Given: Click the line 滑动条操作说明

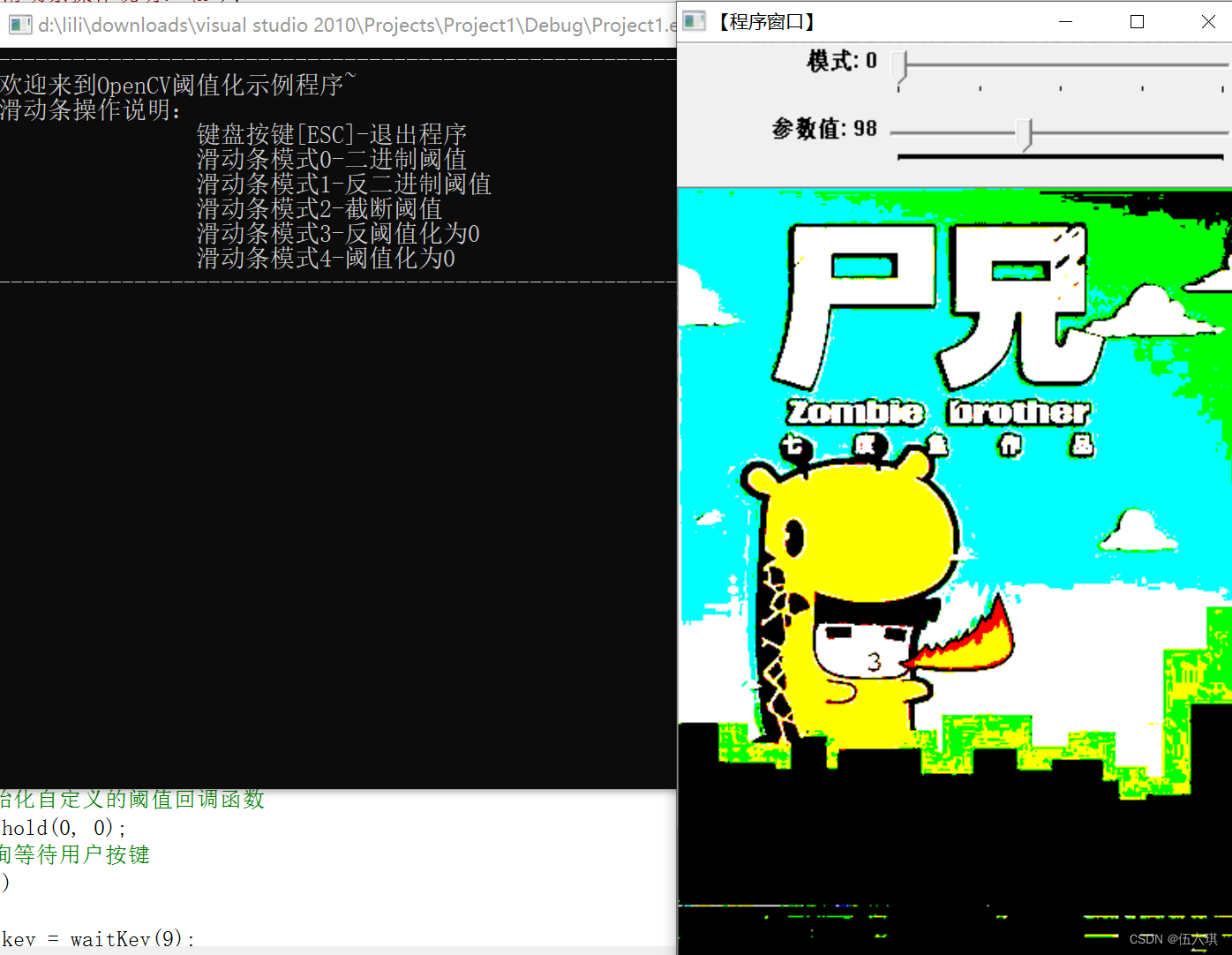Looking at the screenshot, I should [x=91, y=109].
